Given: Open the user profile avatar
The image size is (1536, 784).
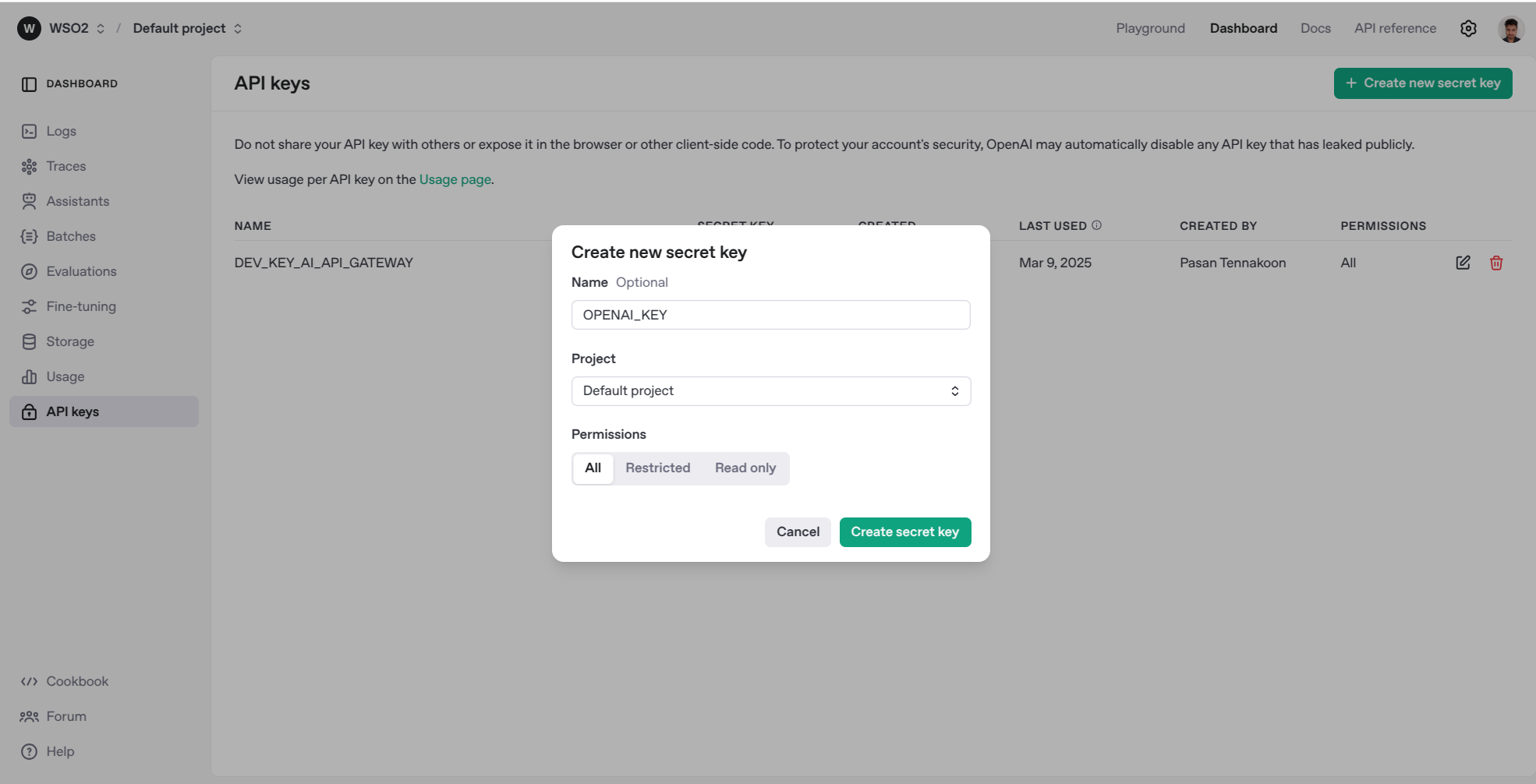Looking at the screenshot, I should 1510,29.
